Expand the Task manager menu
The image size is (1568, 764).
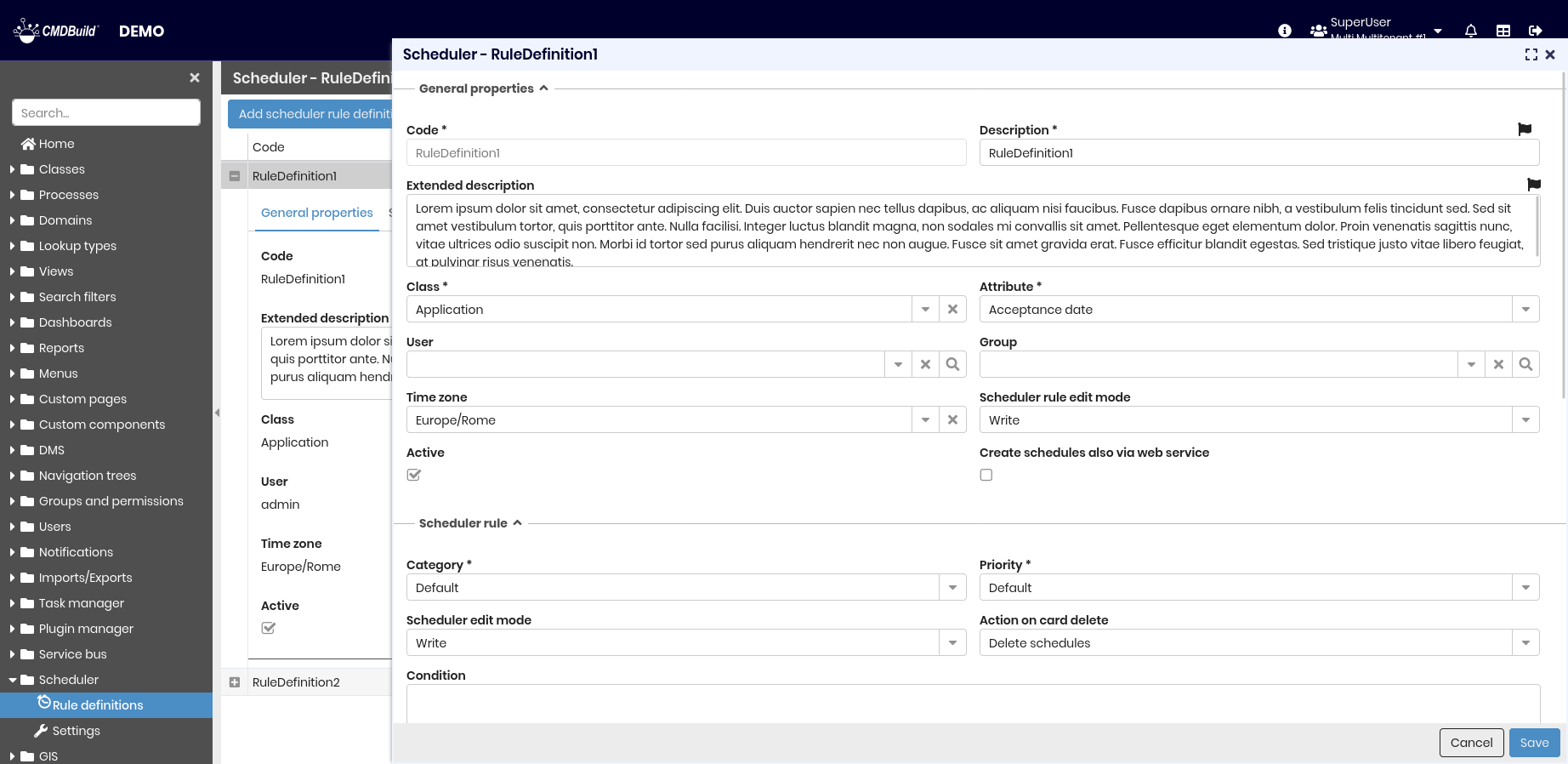coord(13,603)
